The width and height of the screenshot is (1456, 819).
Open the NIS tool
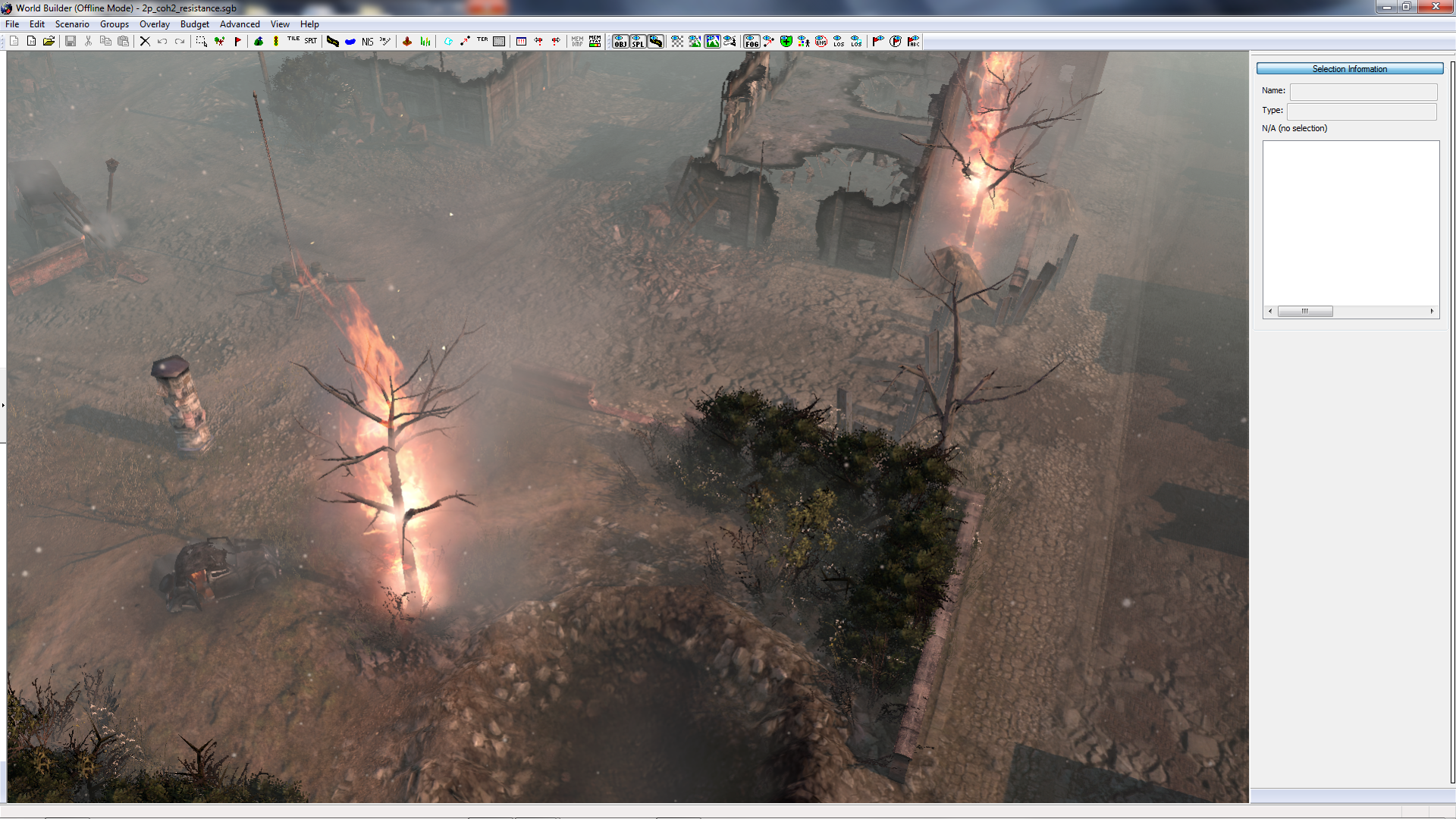pyautogui.click(x=368, y=42)
